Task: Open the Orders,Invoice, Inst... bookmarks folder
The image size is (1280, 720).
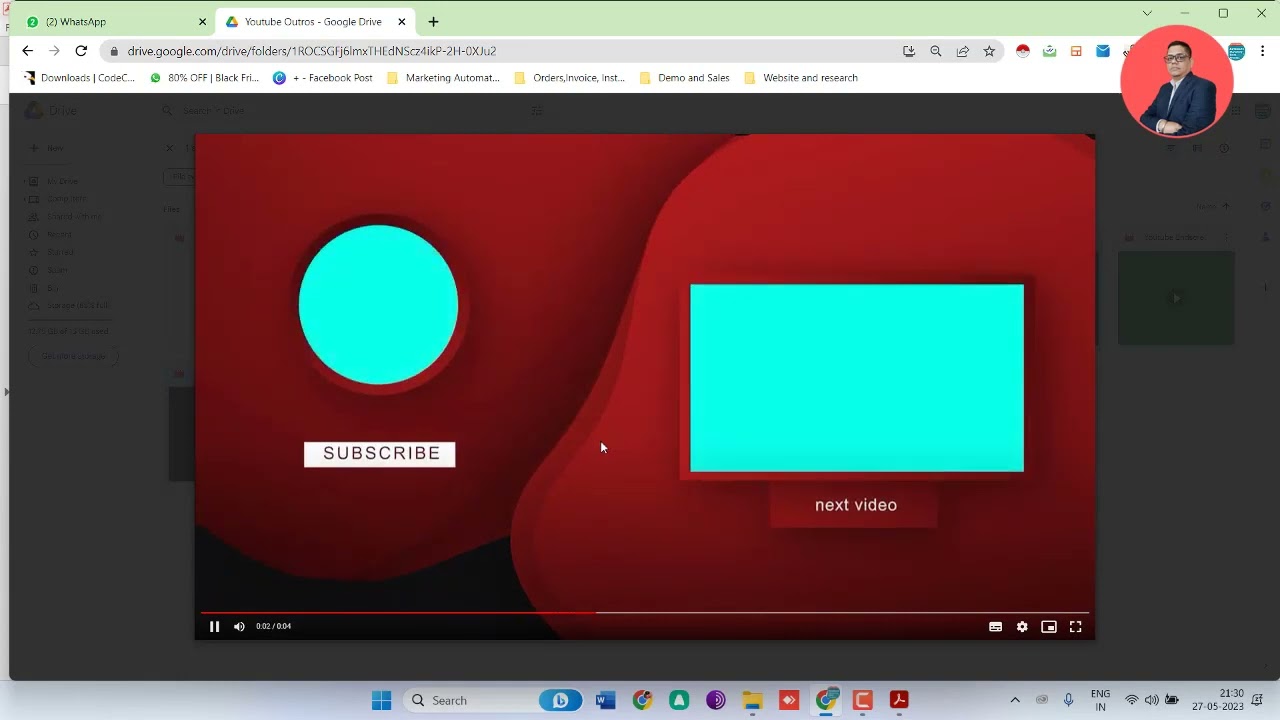Action: (569, 77)
